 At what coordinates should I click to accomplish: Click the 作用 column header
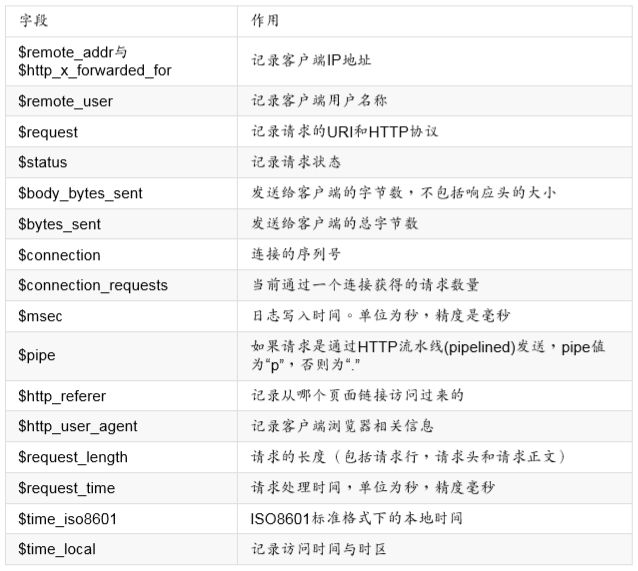tap(265, 20)
